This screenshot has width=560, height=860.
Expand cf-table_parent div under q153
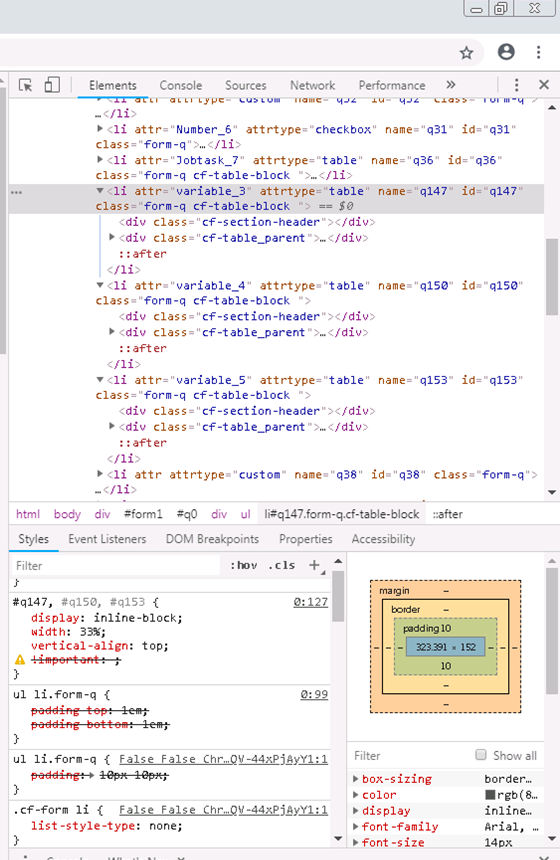(x=112, y=426)
